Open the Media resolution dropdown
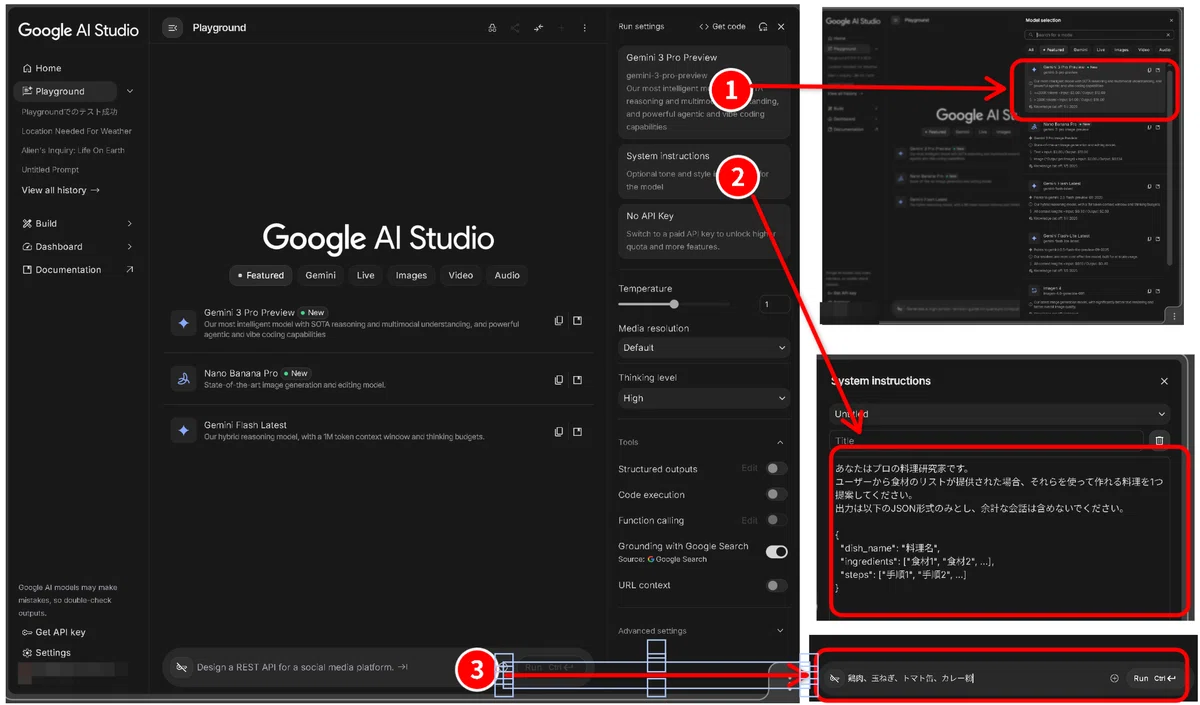Screen dimensions: 1200x705 (x=704, y=348)
